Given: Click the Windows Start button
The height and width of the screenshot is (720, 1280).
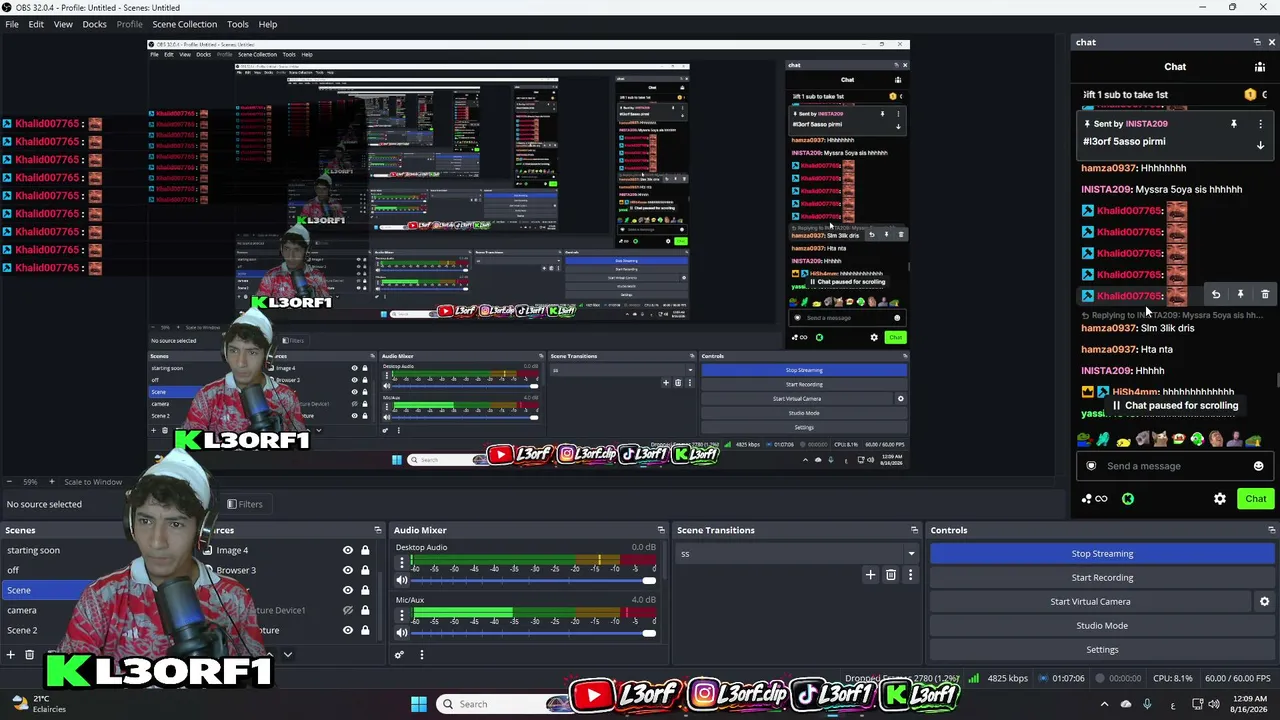Looking at the screenshot, I should point(419,704).
